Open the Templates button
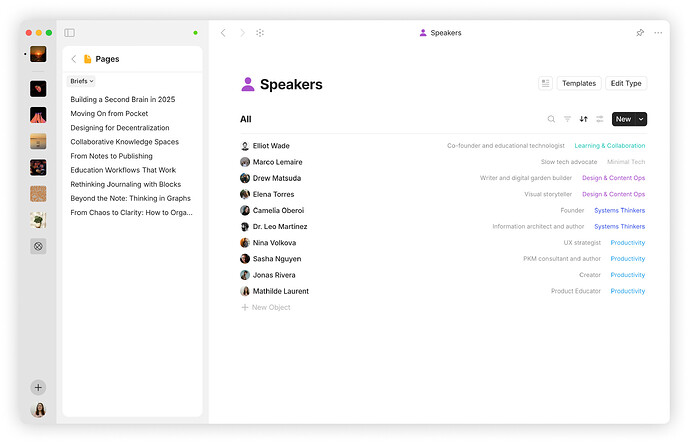Viewport: 690px width, 443px height. pos(579,83)
